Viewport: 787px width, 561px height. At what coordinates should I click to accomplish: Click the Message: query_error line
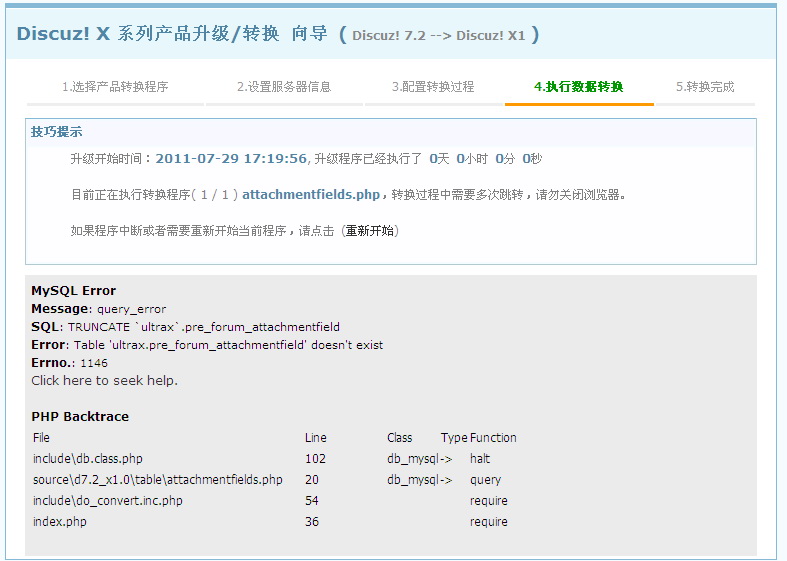click(98, 309)
